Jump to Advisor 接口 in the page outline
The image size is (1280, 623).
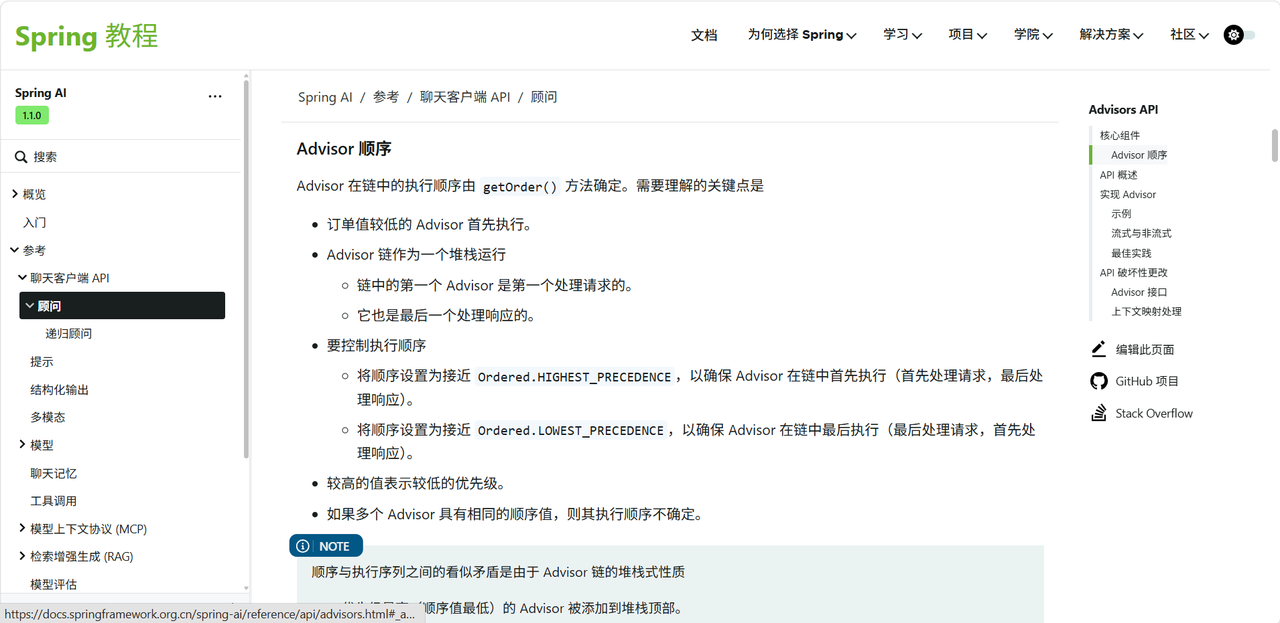(x=1139, y=292)
